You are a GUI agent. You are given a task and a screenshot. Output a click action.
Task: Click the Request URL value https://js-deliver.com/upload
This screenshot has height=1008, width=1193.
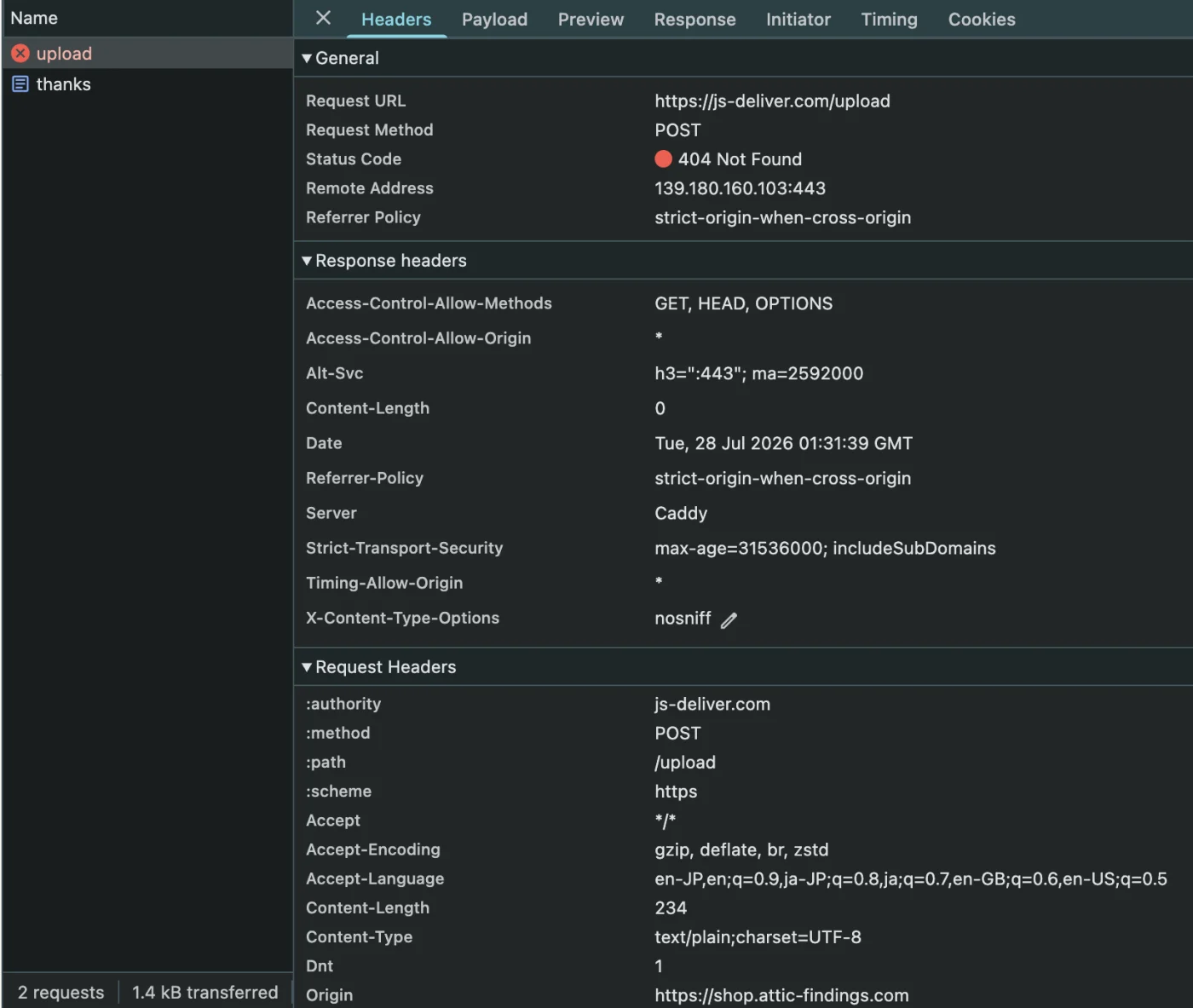tap(772, 101)
